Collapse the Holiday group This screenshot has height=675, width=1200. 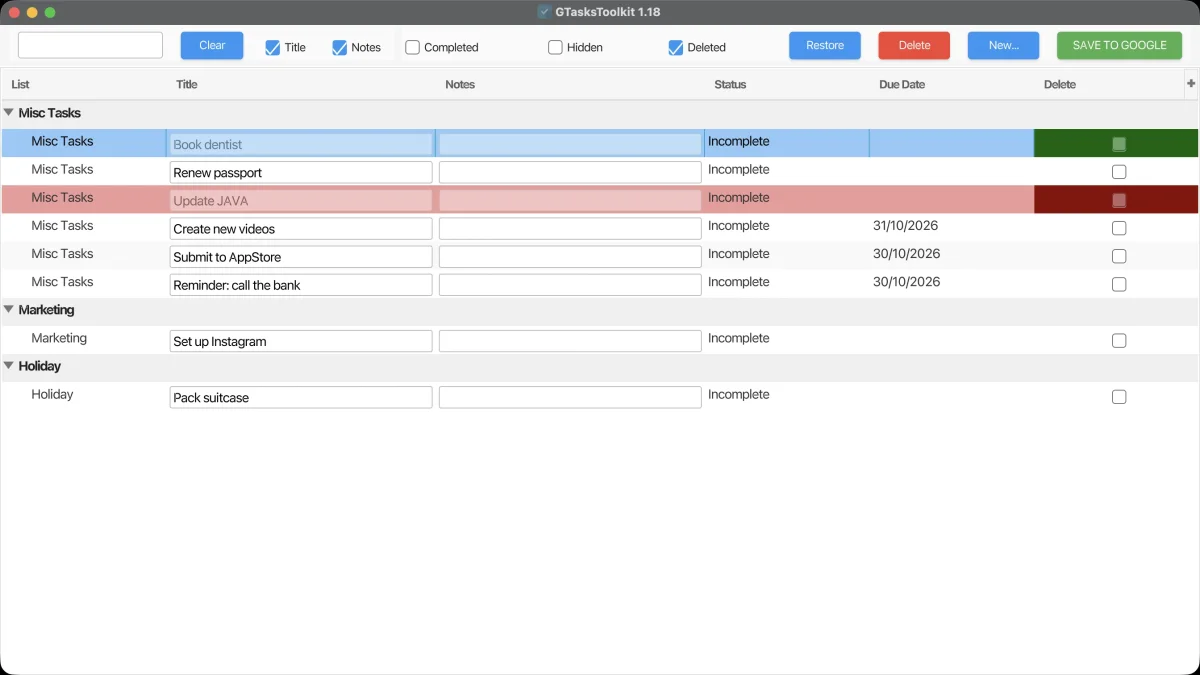coord(9,366)
